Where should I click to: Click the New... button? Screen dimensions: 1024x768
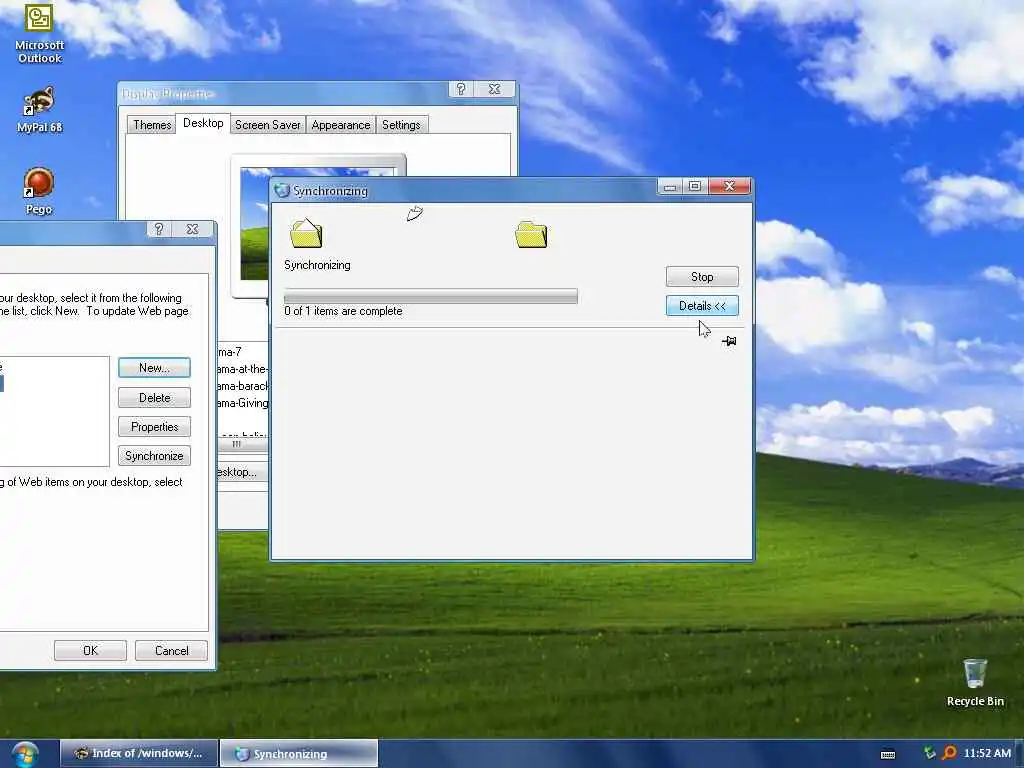(154, 368)
